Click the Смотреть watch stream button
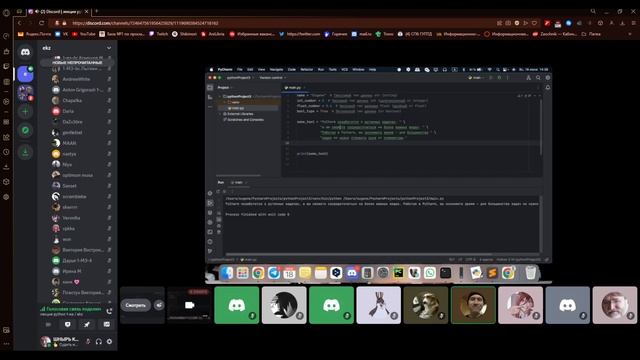 pyautogui.click(x=136, y=305)
